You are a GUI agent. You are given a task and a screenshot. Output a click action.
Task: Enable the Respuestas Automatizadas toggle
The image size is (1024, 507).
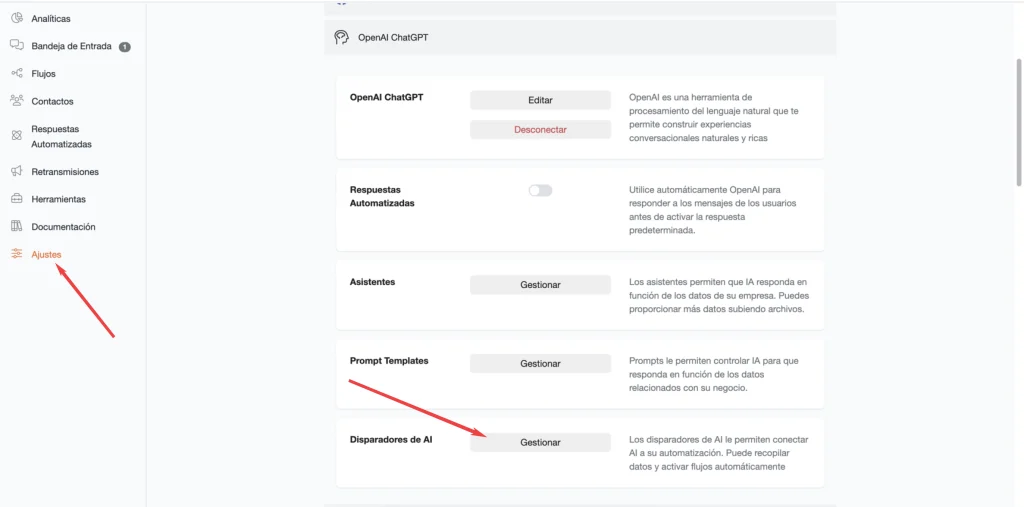coord(540,190)
